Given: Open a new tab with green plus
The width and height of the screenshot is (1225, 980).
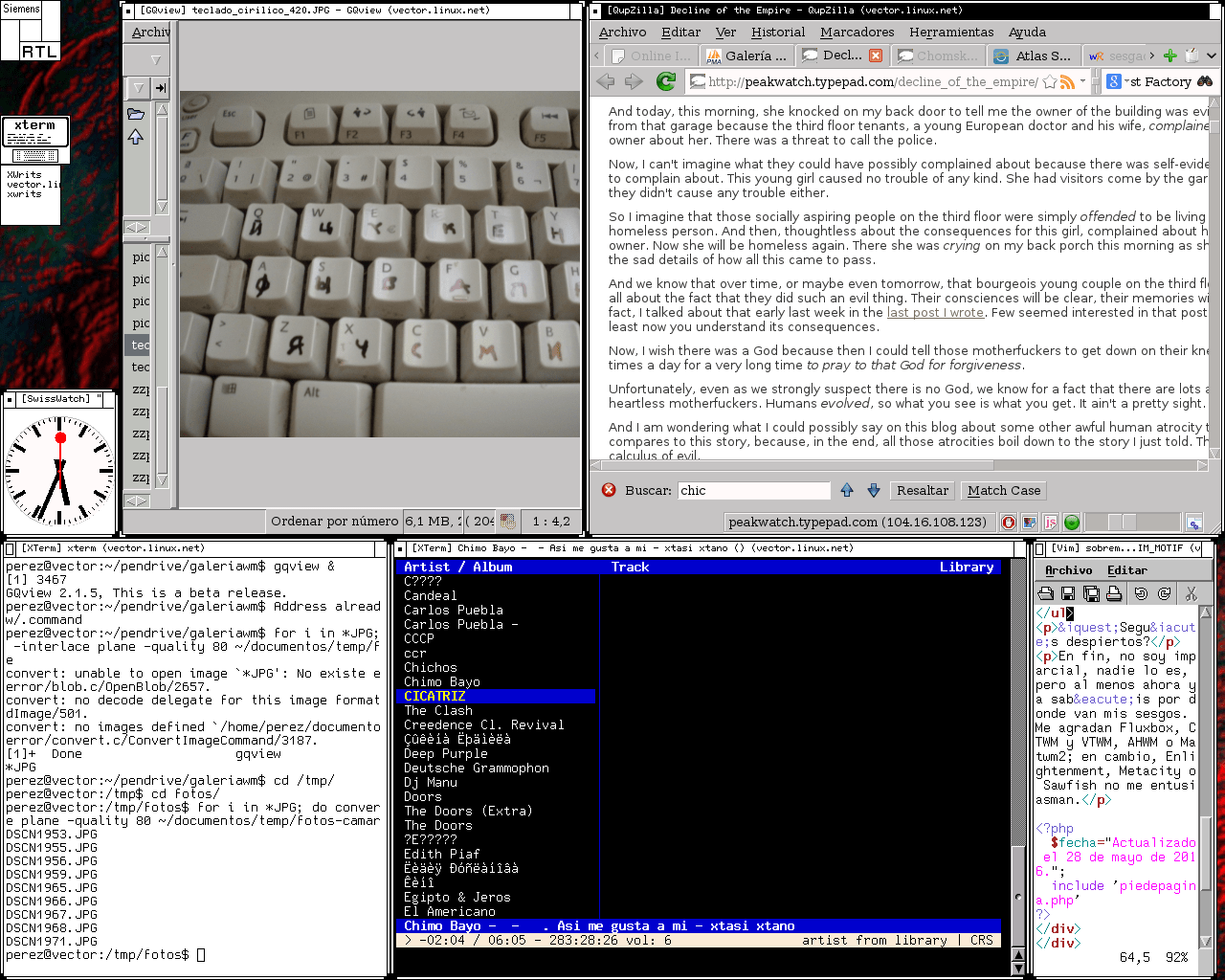Looking at the screenshot, I should pos(1169,56).
